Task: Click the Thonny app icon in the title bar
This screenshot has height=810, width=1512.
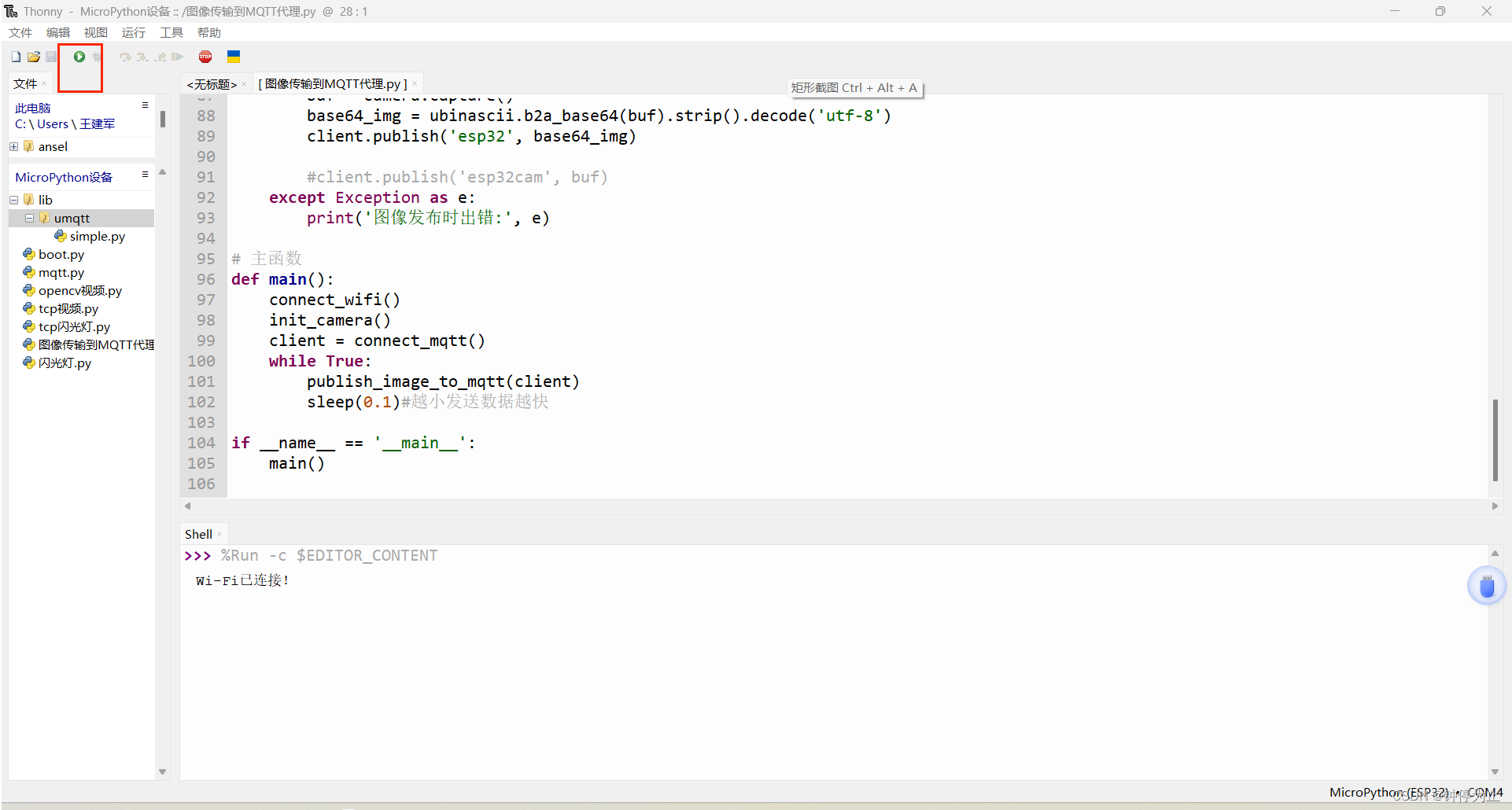Action: [x=11, y=11]
